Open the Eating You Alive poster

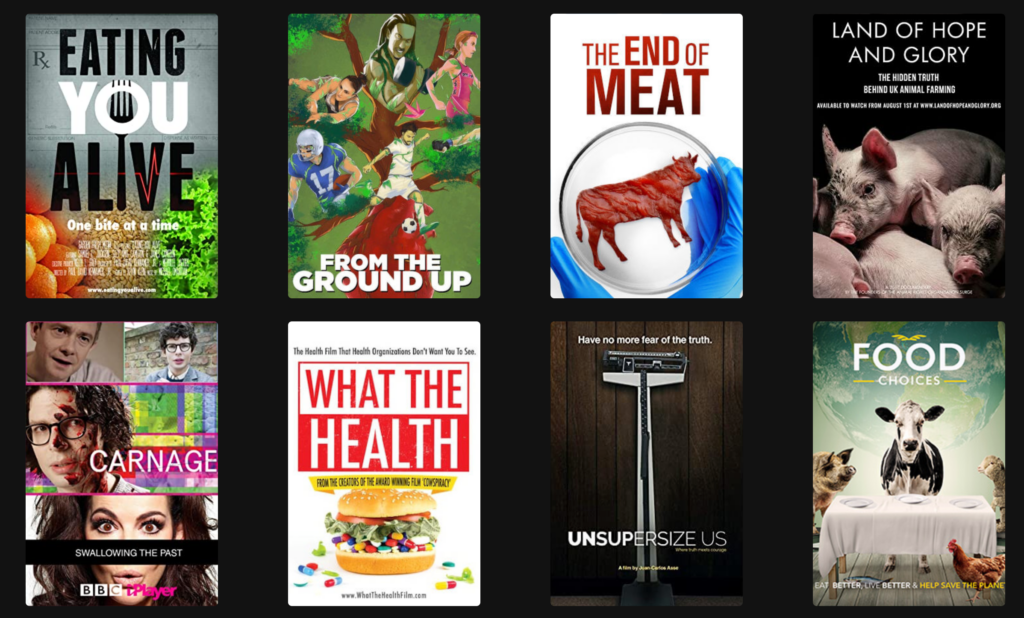[121, 155]
